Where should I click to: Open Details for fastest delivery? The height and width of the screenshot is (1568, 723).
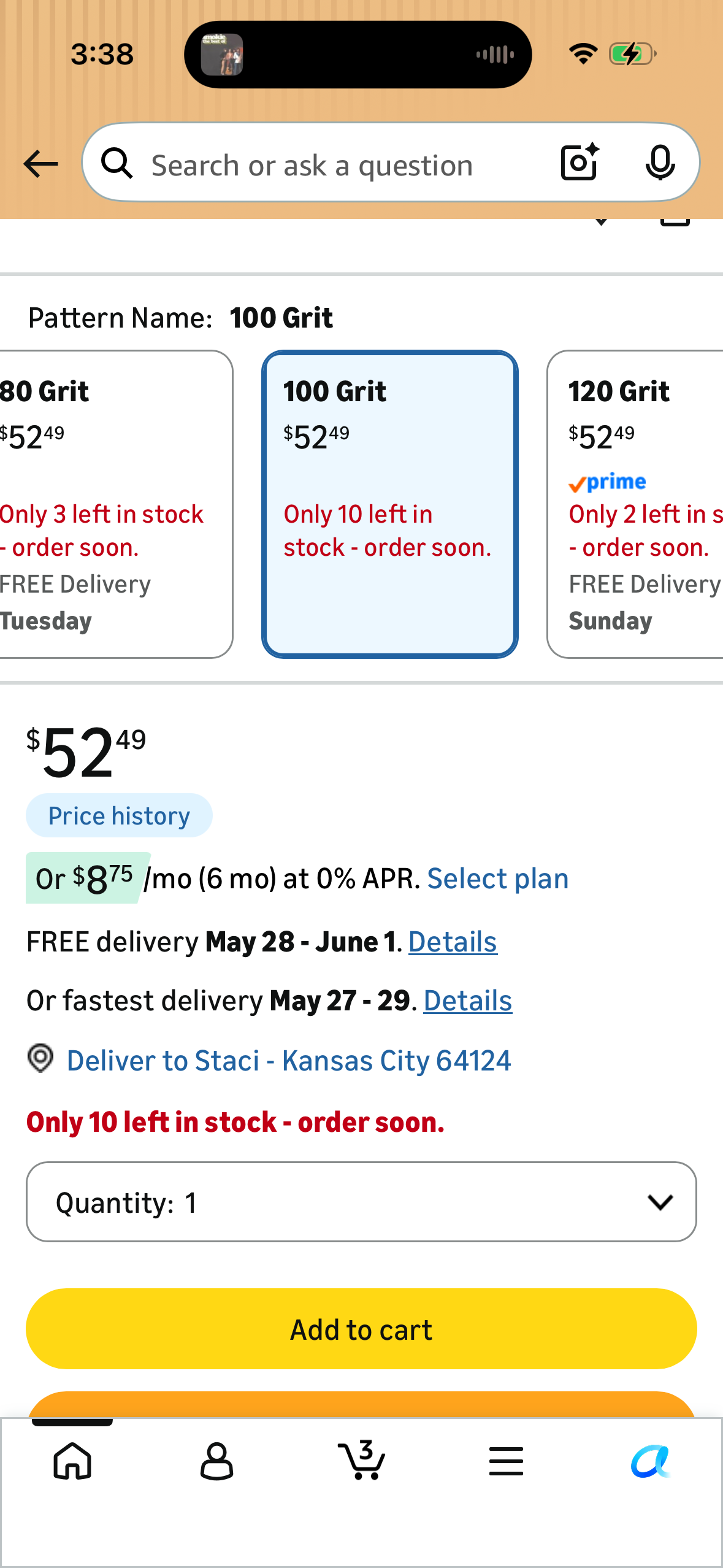pos(468,1001)
